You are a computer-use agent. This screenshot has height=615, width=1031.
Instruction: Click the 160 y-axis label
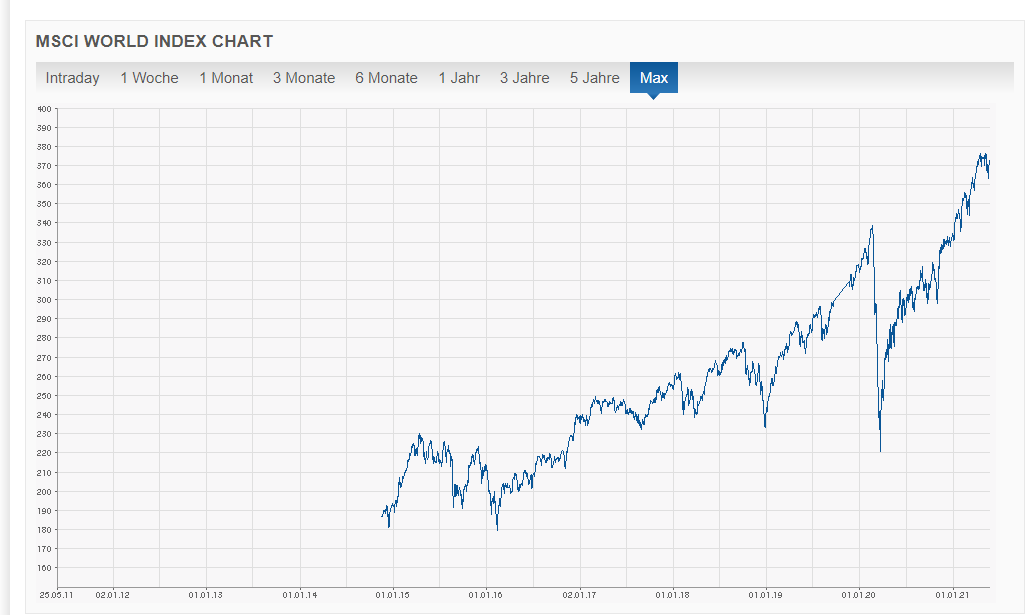point(44,568)
